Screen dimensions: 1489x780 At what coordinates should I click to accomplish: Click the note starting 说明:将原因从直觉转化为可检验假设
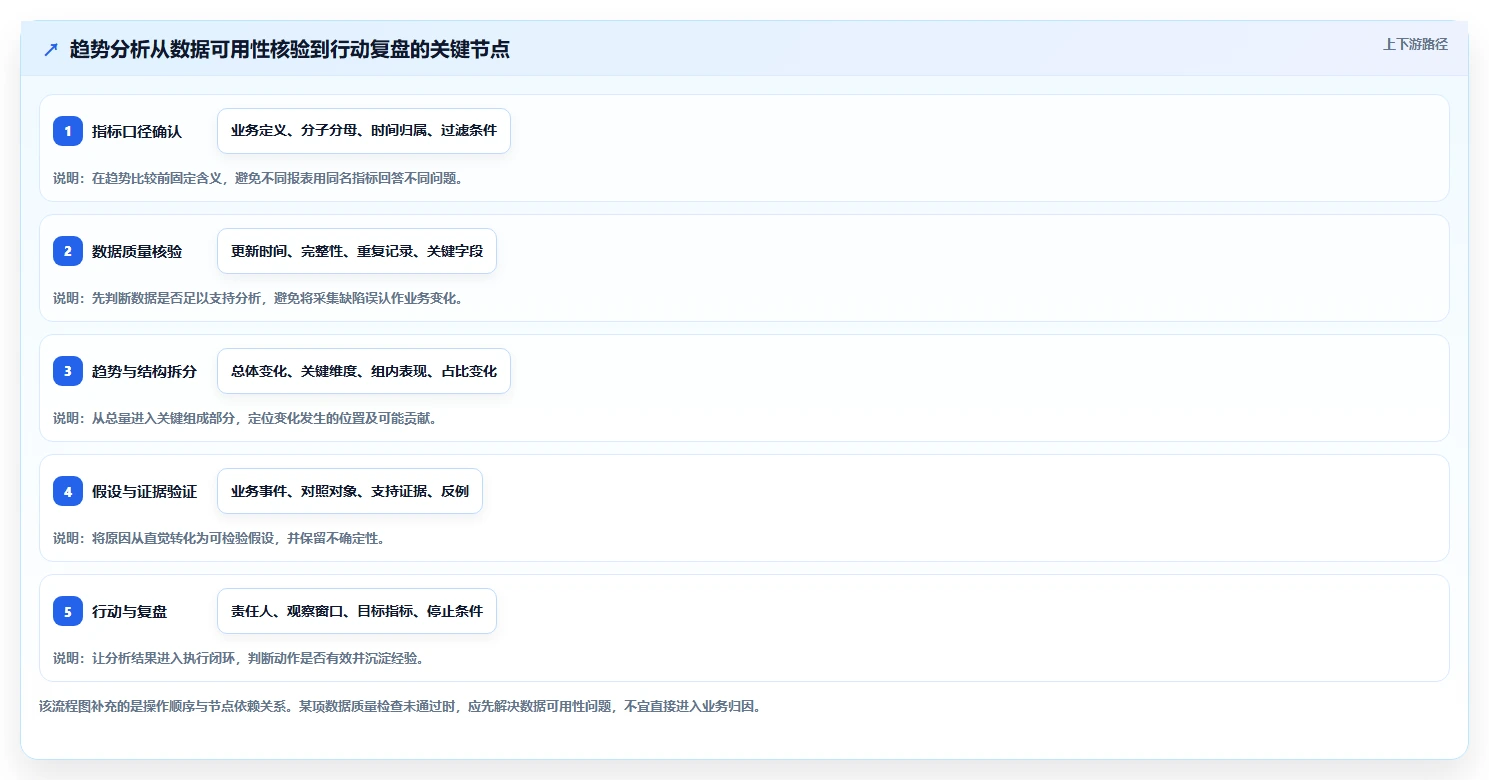219,538
